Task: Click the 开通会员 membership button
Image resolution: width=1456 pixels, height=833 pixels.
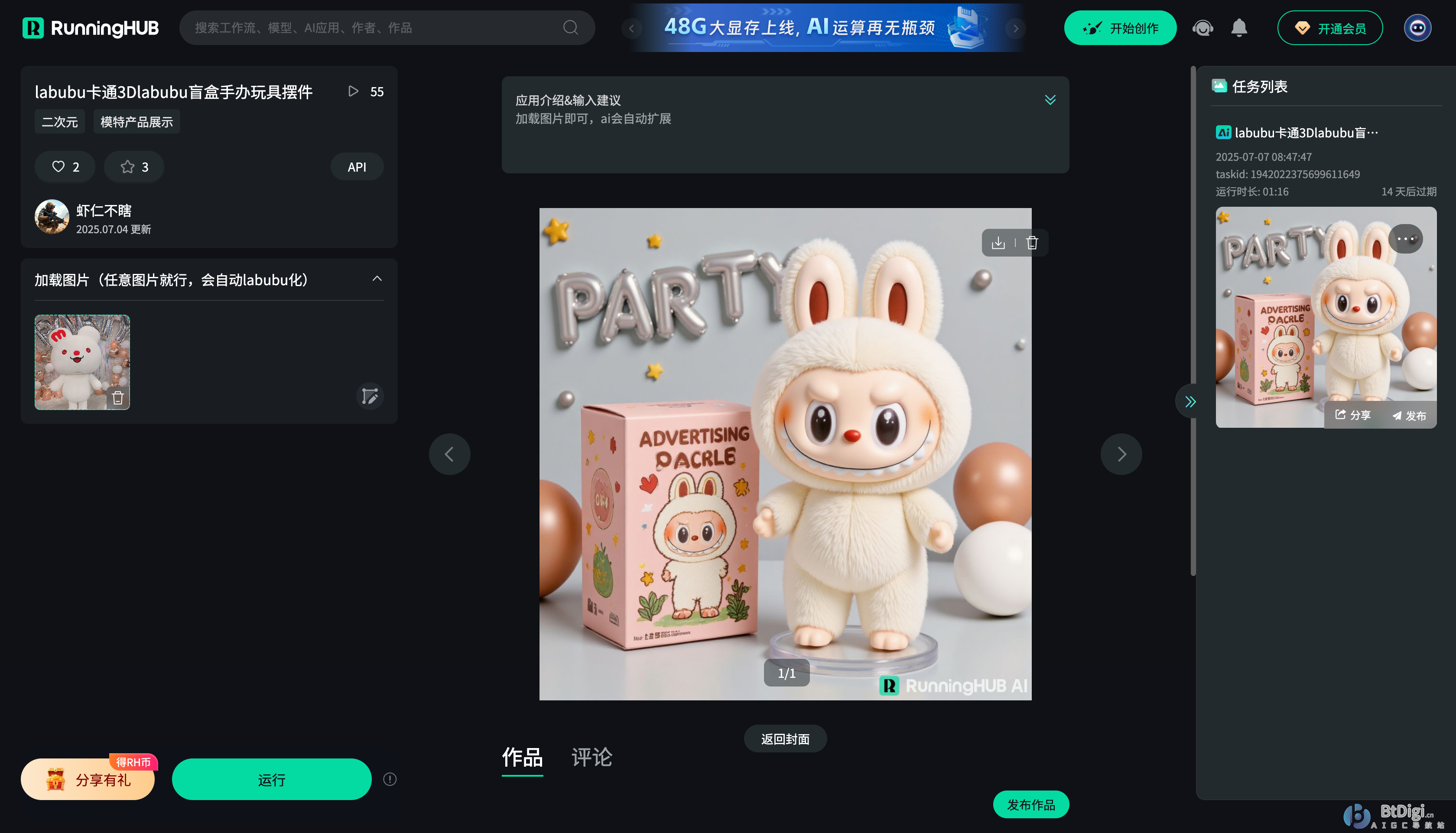Action: tap(1329, 28)
